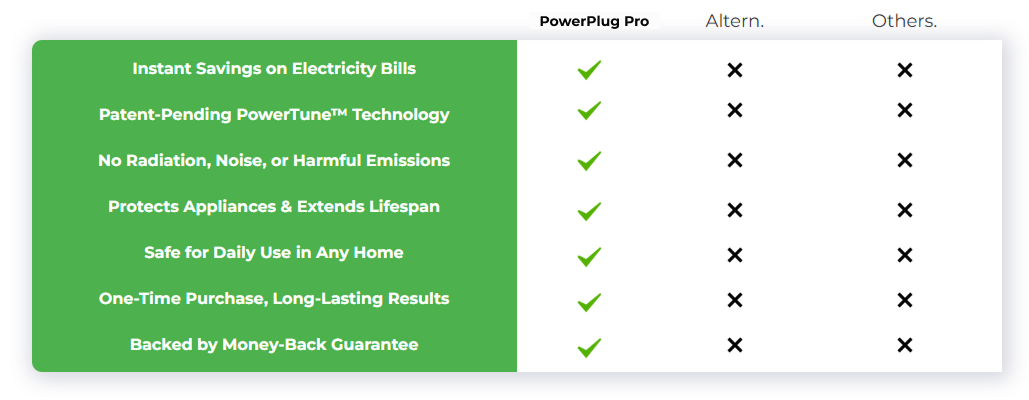Image resolution: width=1029 pixels, height=400 pixels.
Task: Click the green checkmark for Instant Savings
Action: (x=589, y=70)
